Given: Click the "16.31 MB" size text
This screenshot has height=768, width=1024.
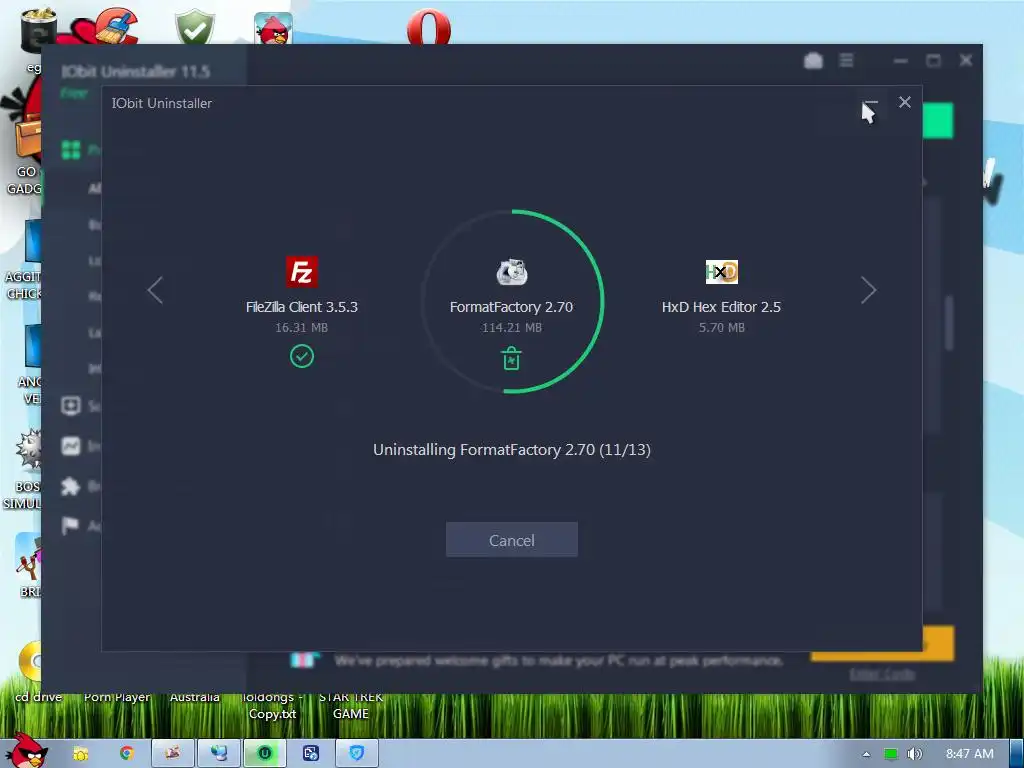Looking at the screenshot, I should click(x=302, y=328).
